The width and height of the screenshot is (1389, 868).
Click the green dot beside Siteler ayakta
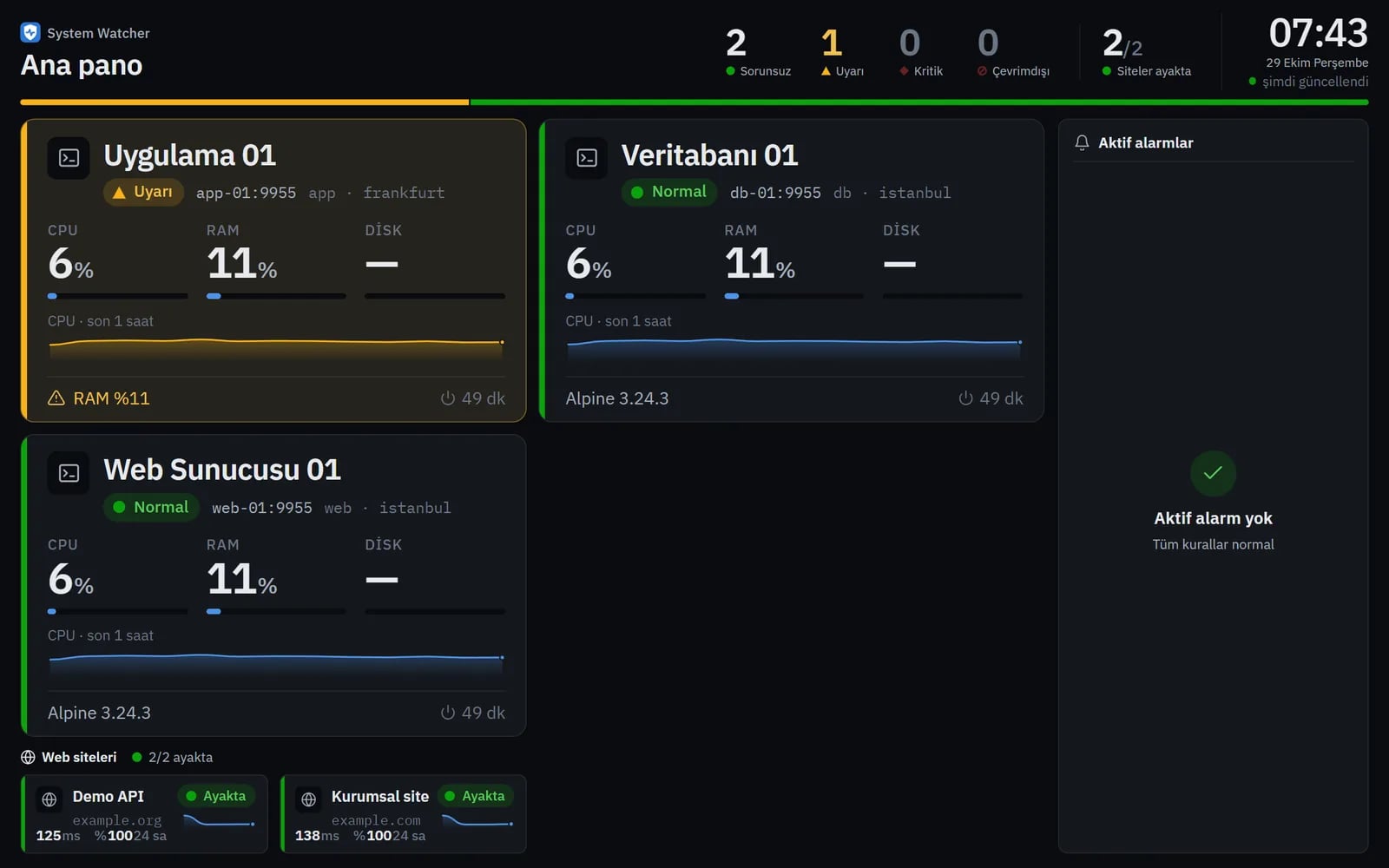(1107, 71)
